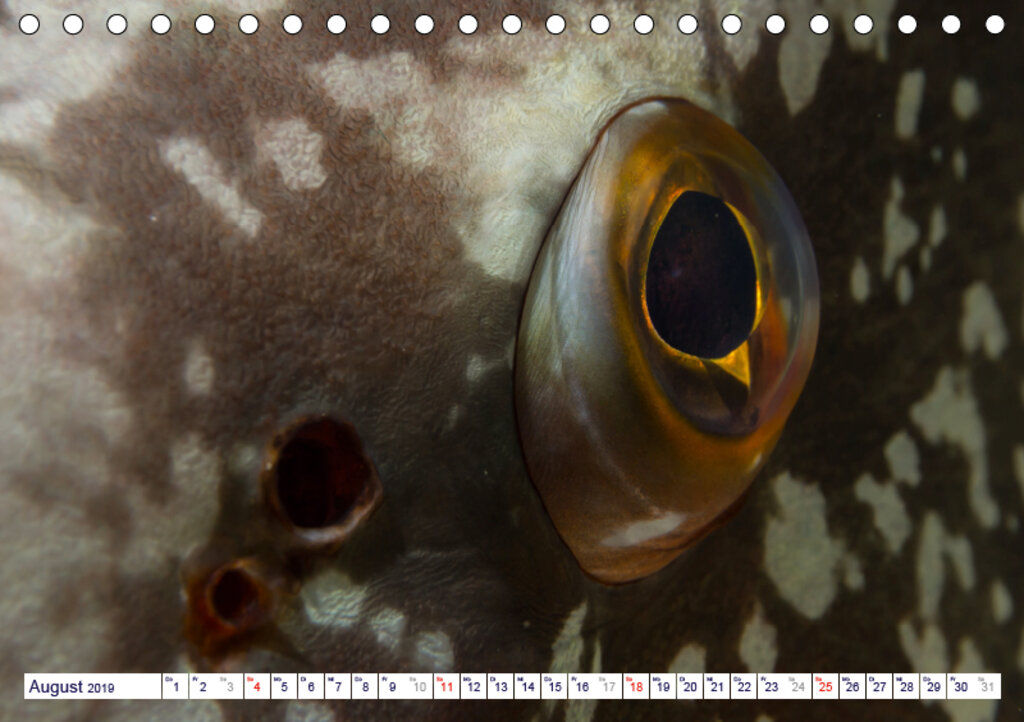The image size is (1024, 722).
Task: Select the red Sunday 18 cell
Action: [x=636, y=686]
